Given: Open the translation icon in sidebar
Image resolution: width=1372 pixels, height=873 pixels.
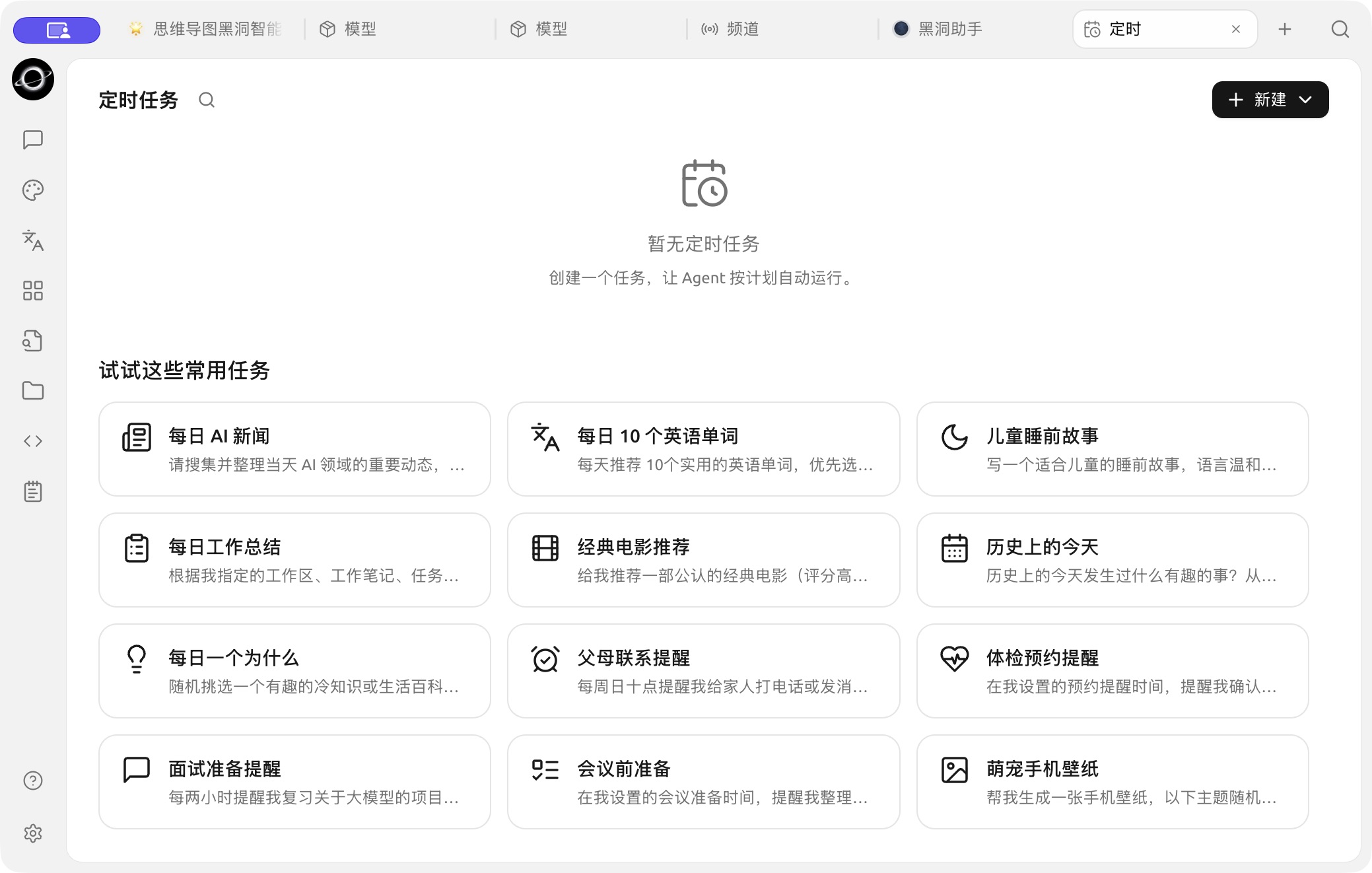Looking at the screenshot, I should (33, 240).
